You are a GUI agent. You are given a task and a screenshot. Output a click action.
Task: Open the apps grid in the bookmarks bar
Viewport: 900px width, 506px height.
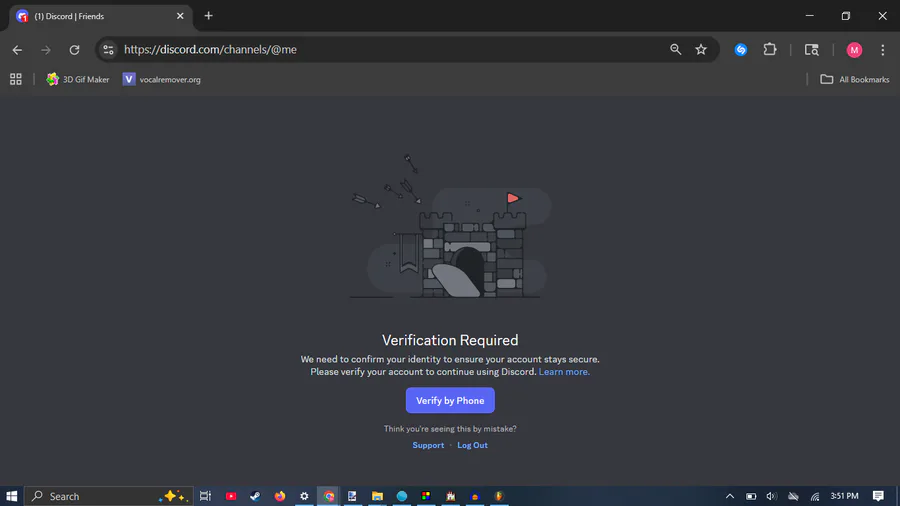[x=15, y=80]
